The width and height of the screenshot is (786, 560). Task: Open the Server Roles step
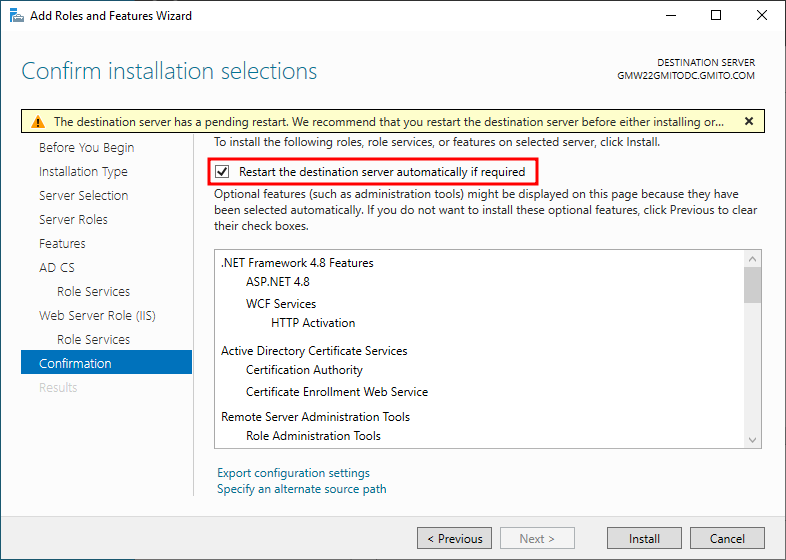click(73, 220)
